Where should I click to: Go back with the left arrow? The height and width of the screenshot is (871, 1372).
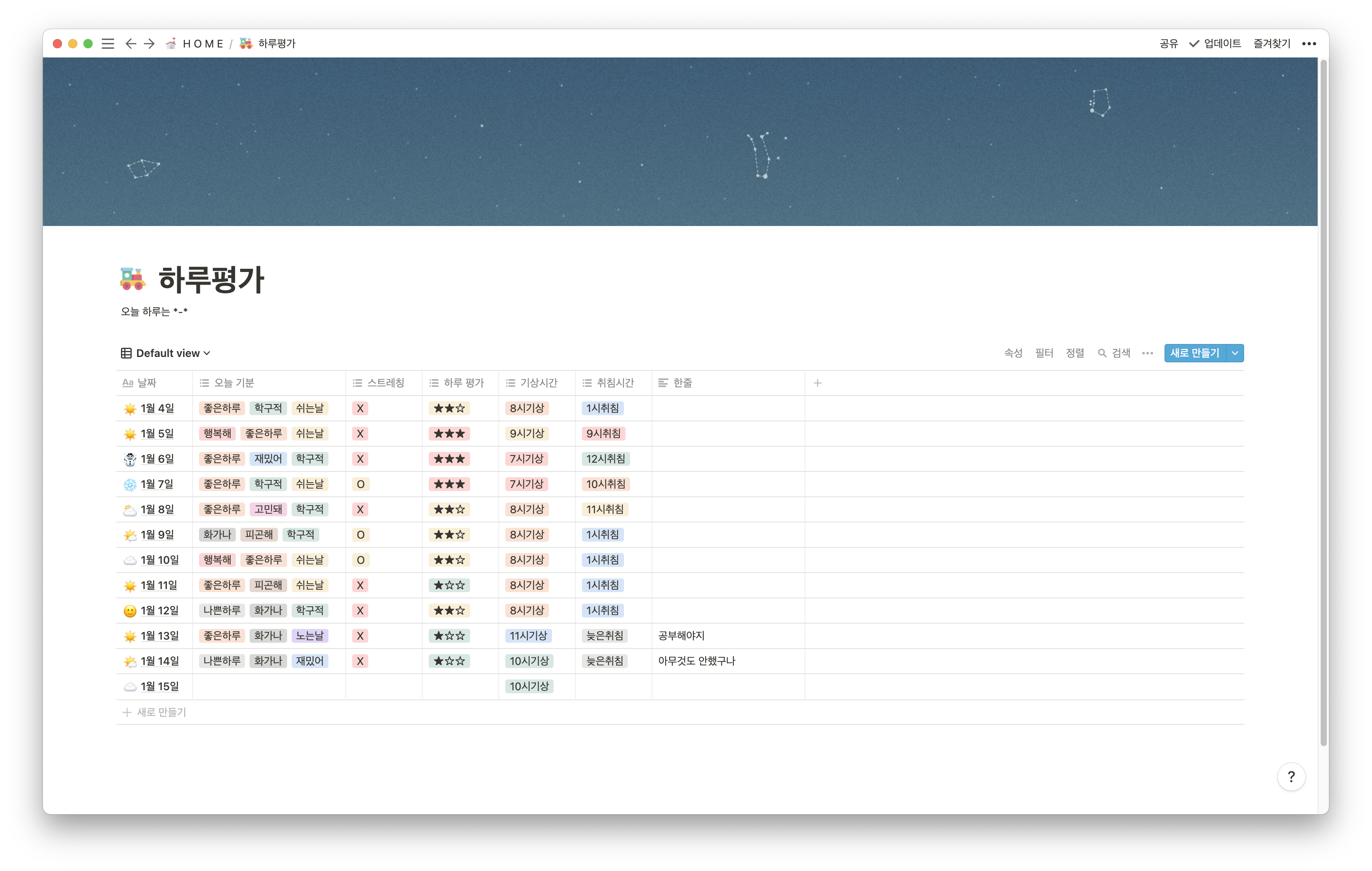pyautogui.click(x=131, y=44)
